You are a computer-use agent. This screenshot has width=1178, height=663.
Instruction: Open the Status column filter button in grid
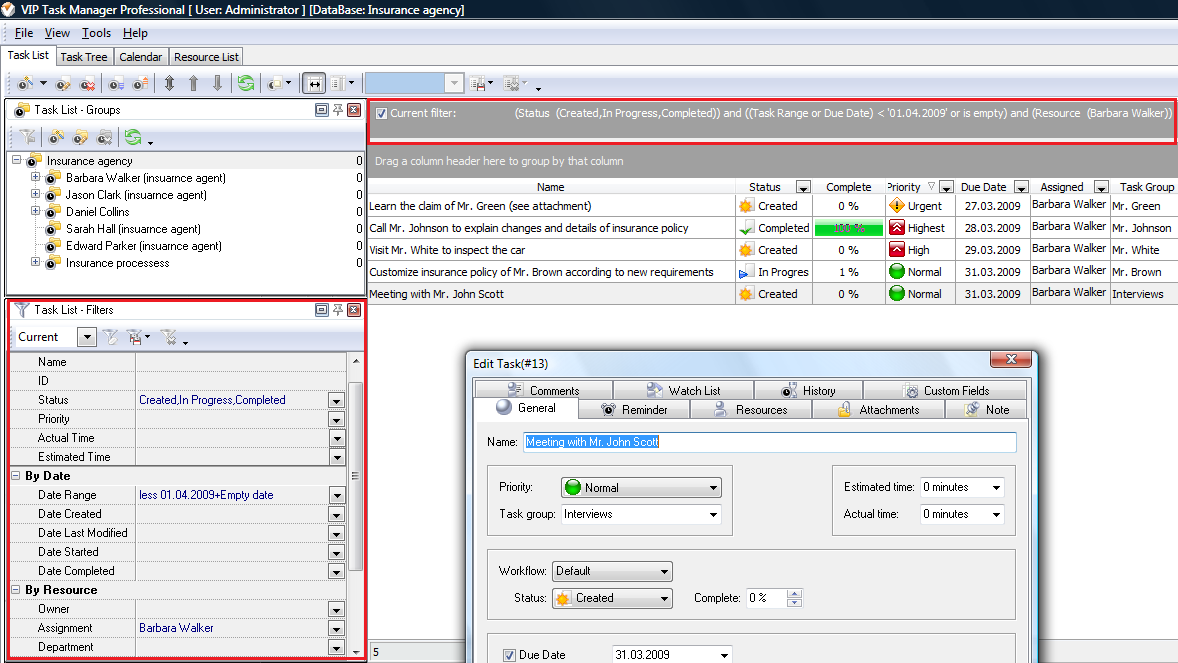click(x=803, y=187)
